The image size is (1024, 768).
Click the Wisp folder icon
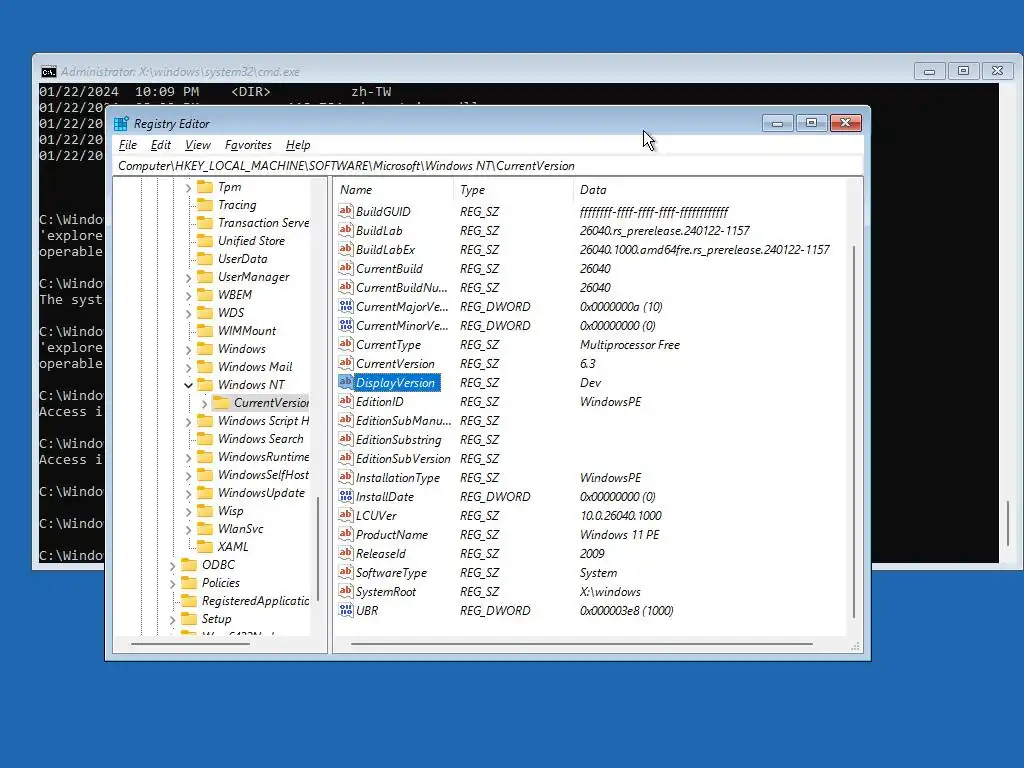click(205, 511)
